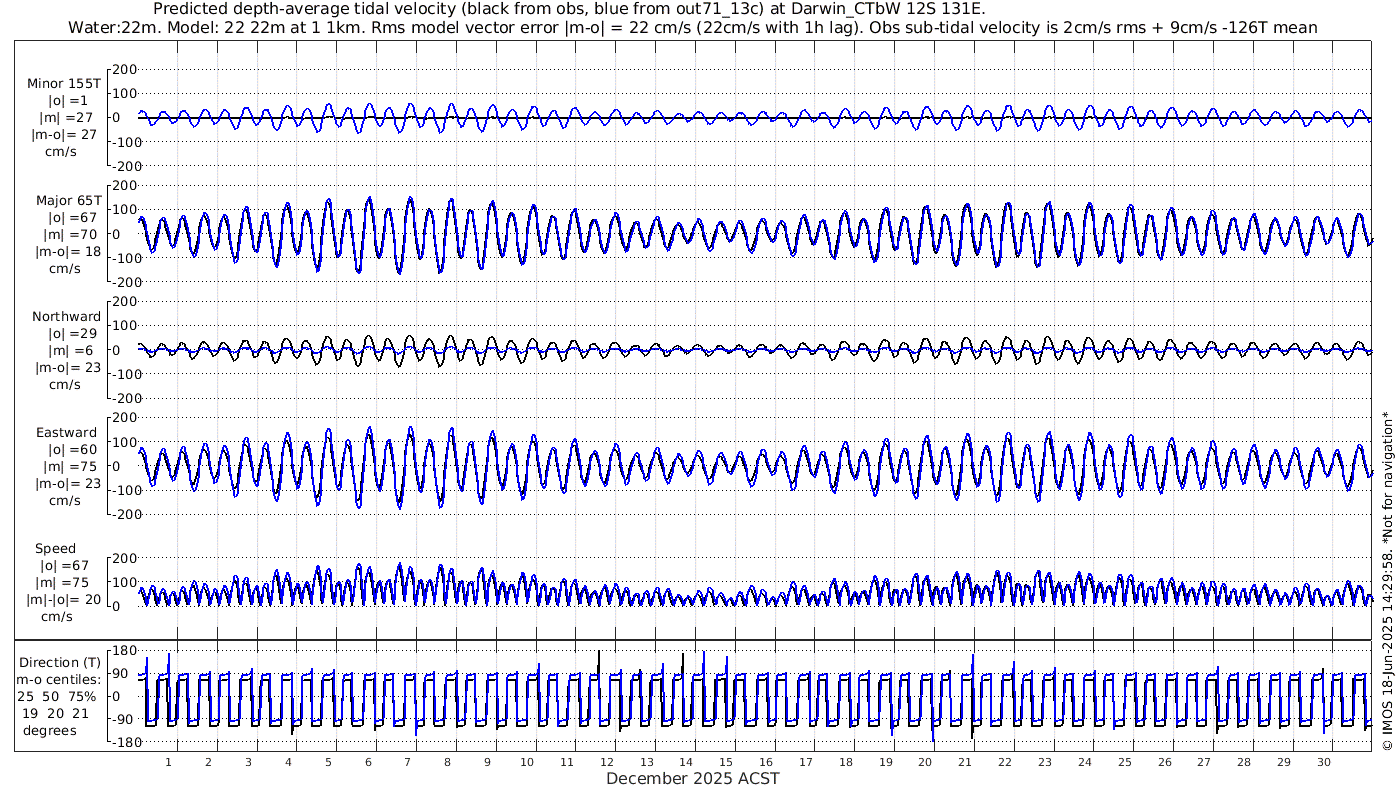The image size is (1400, 800).
Task: Click the '19 20 21' centile values
Action: coord(59,713)
